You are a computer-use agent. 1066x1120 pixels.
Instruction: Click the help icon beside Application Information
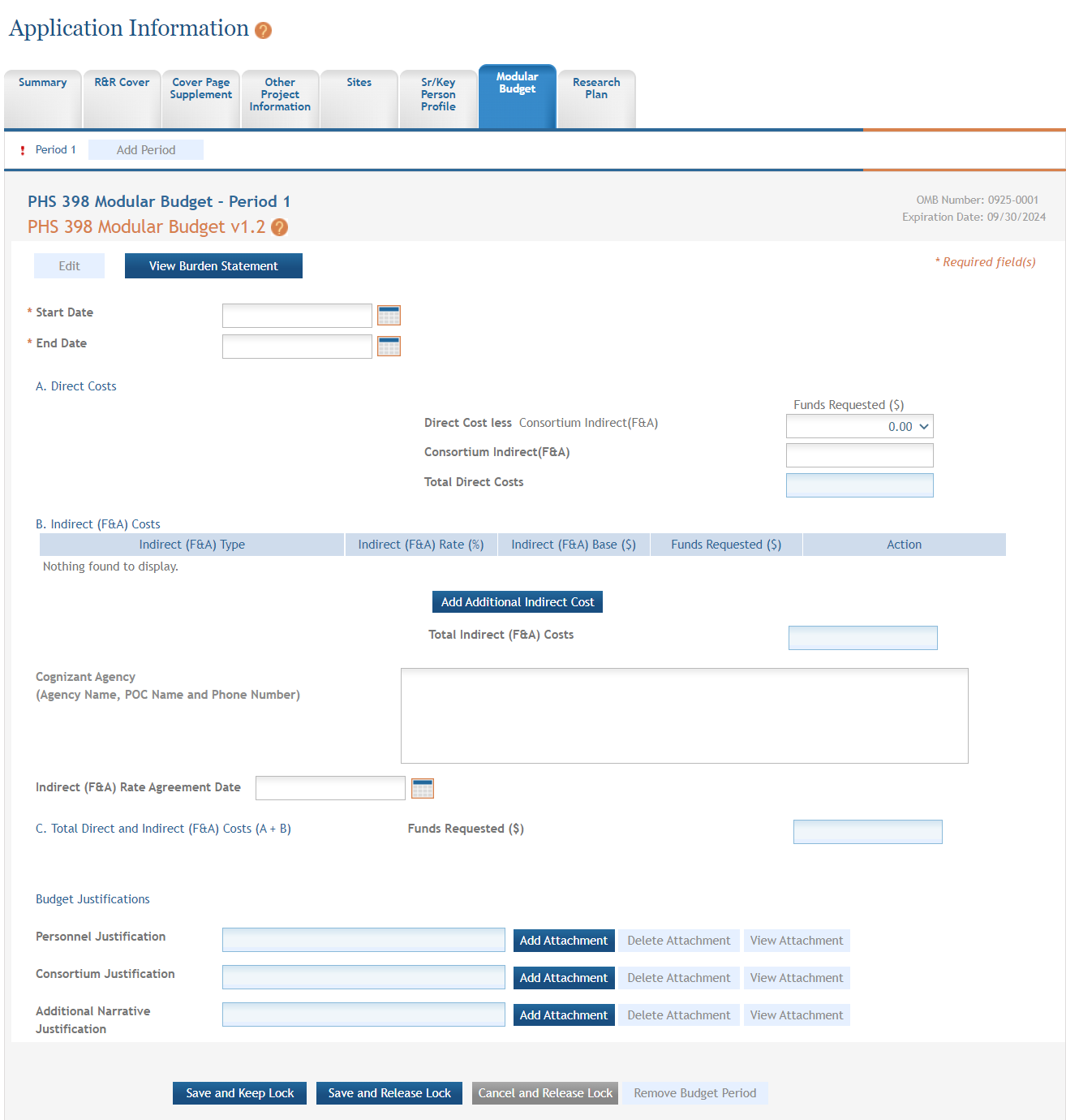263,31
